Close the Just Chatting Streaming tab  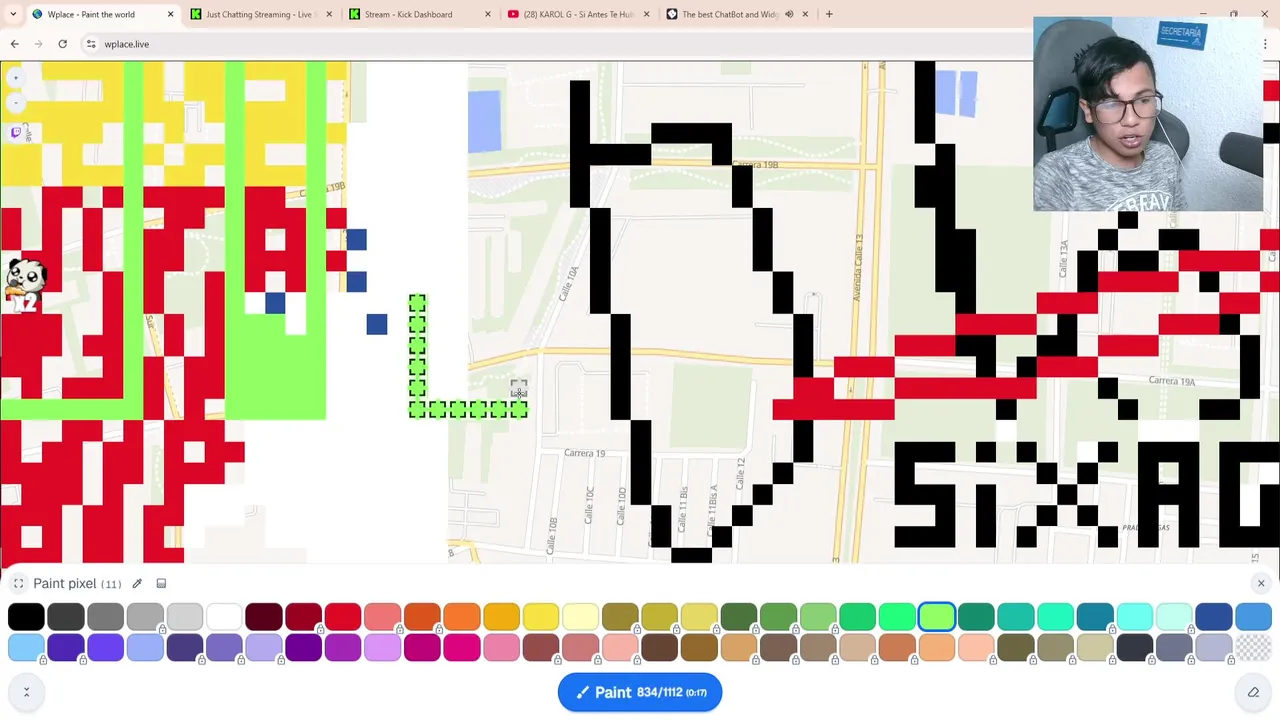click(329, 14)
